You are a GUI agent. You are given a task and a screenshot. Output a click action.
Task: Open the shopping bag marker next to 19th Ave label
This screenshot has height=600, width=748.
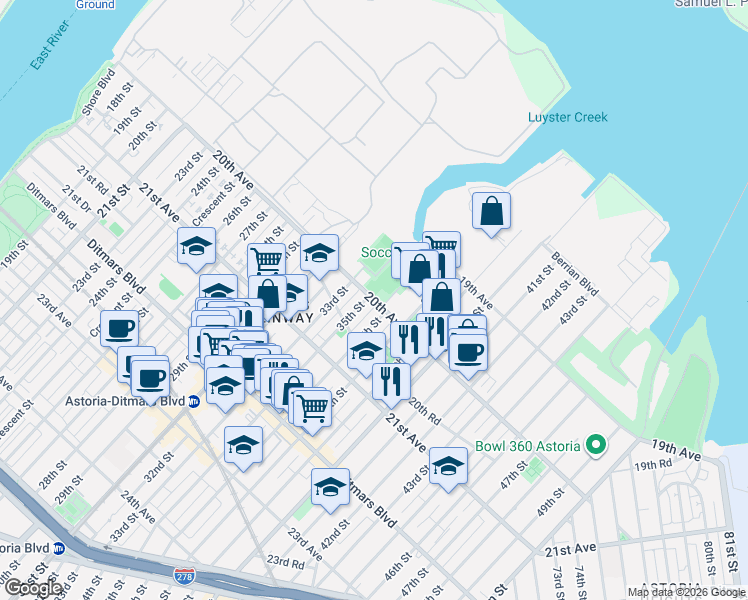441,298
